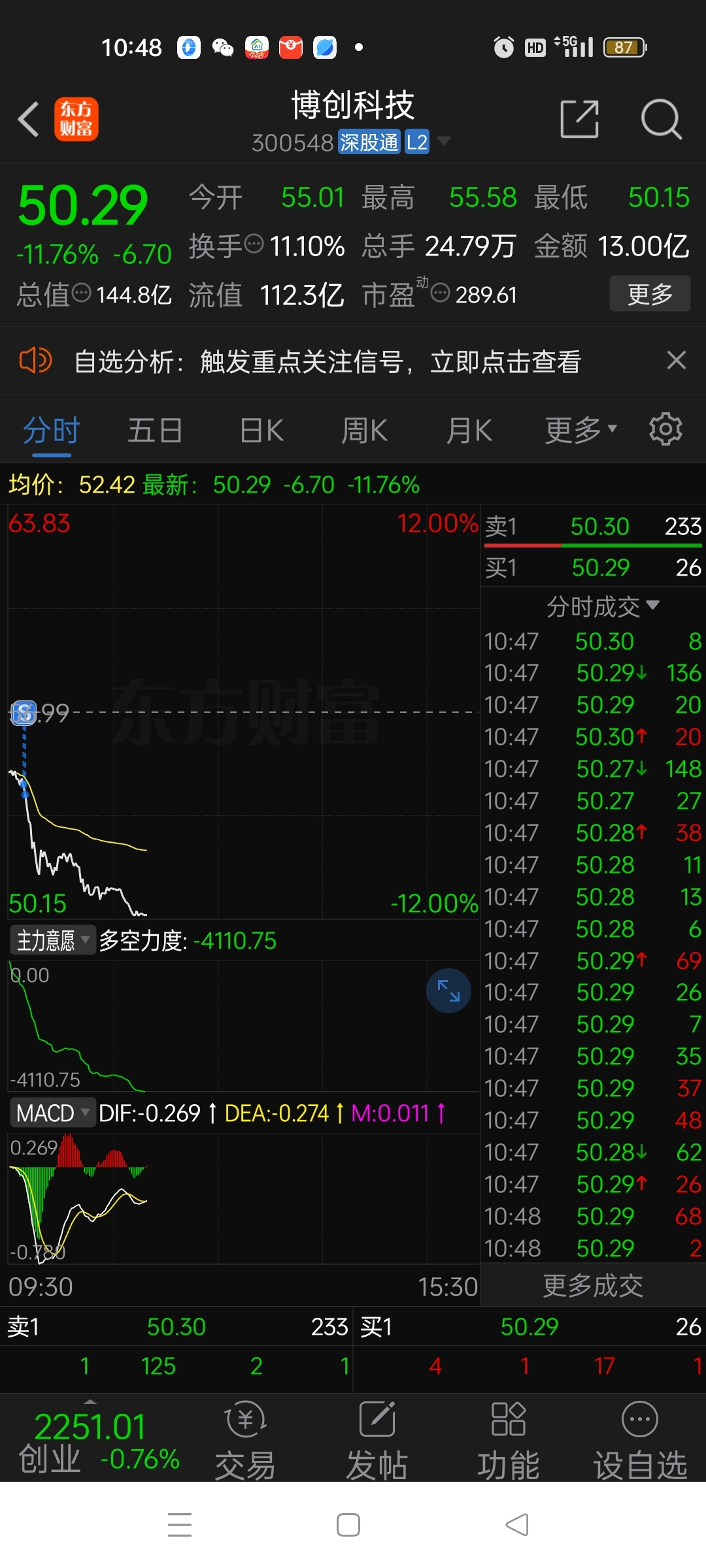Tap the 东方财富 app logo
This screenshot has height=1568, width=706.
(76, 119)
